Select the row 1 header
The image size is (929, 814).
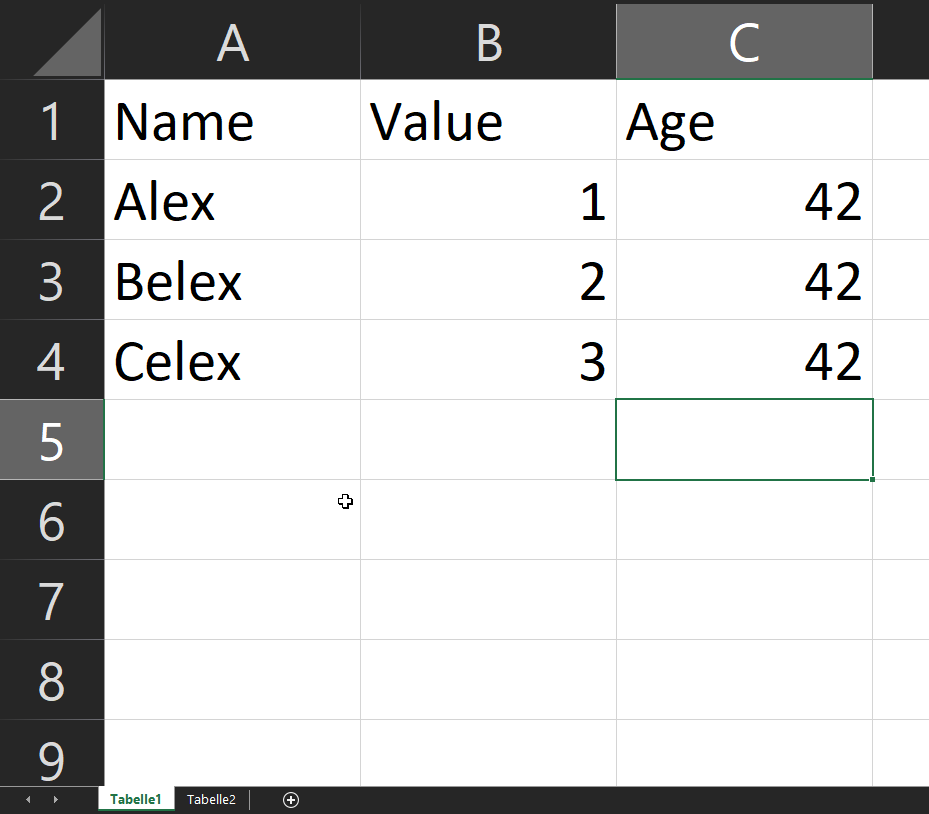click(x=51, y=121)
